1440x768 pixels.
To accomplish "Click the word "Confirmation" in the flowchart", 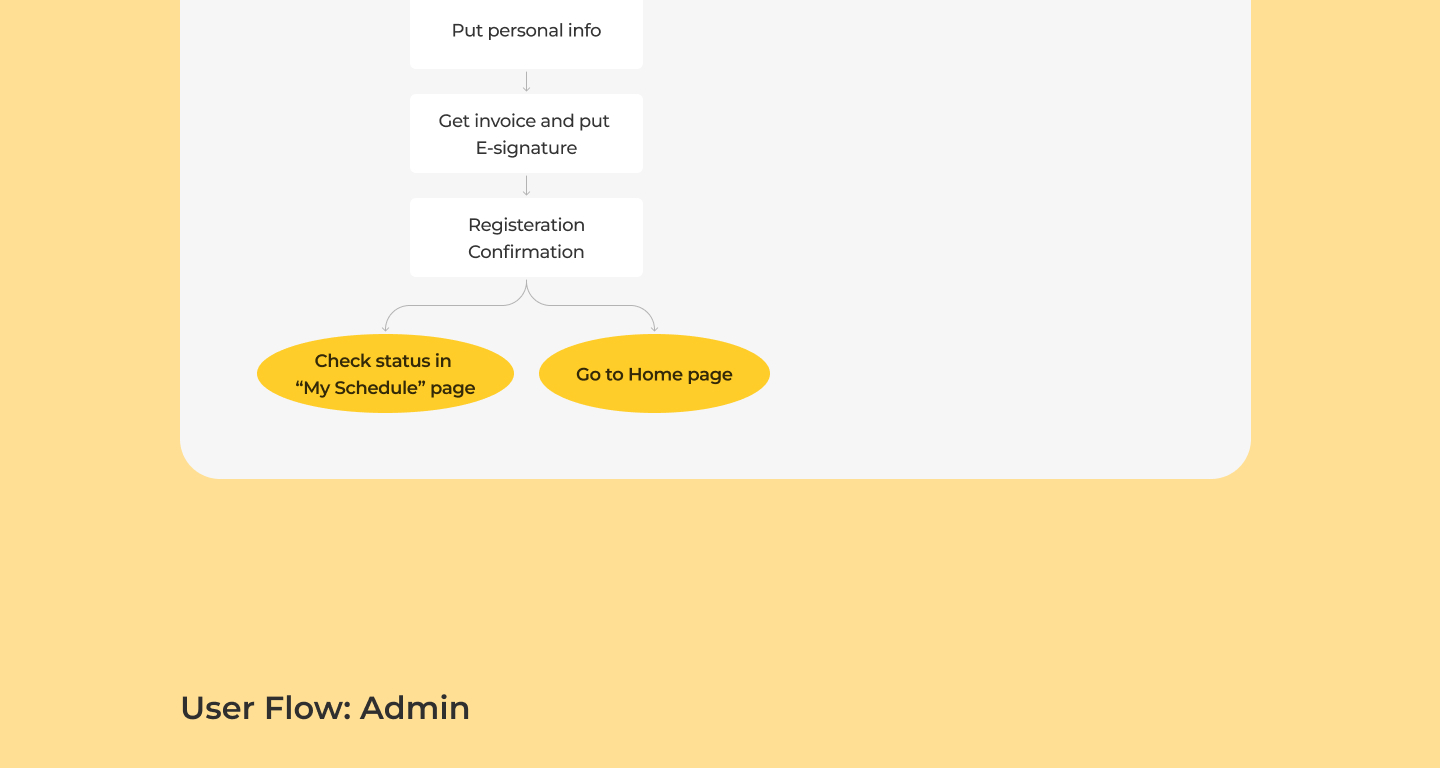I will (526, 252).
